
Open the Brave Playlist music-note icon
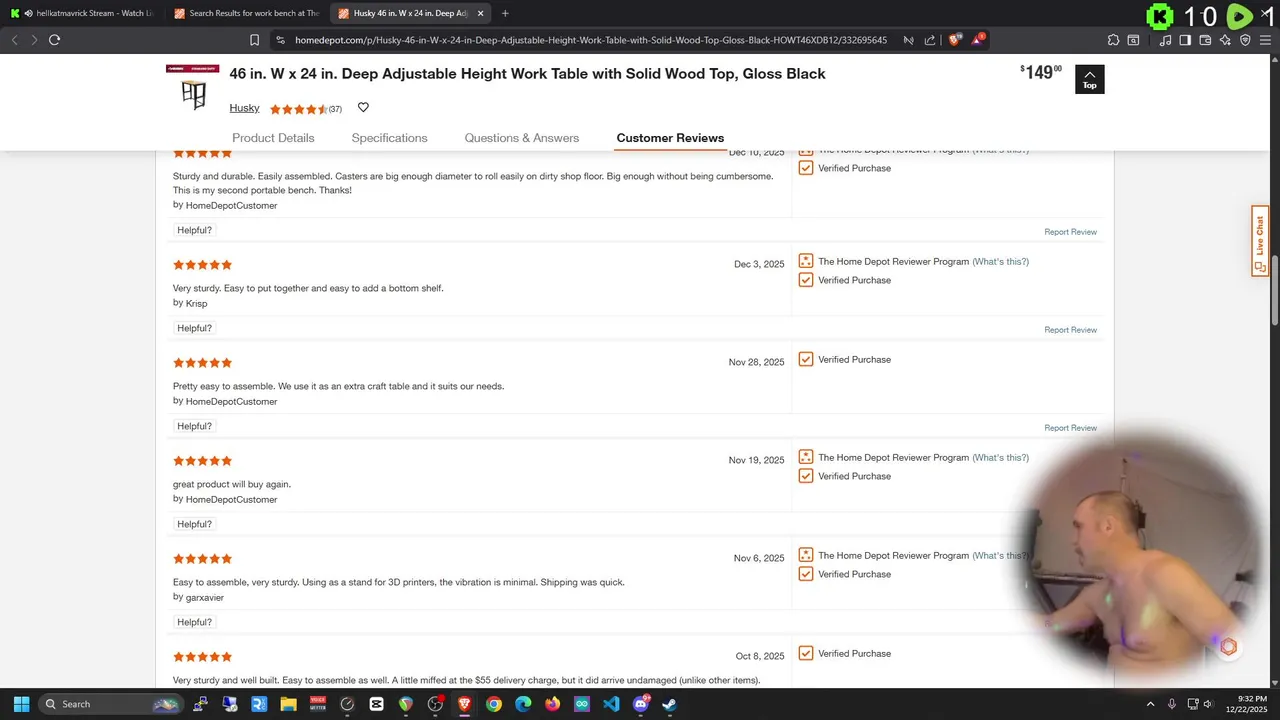tap(1166, 40)
